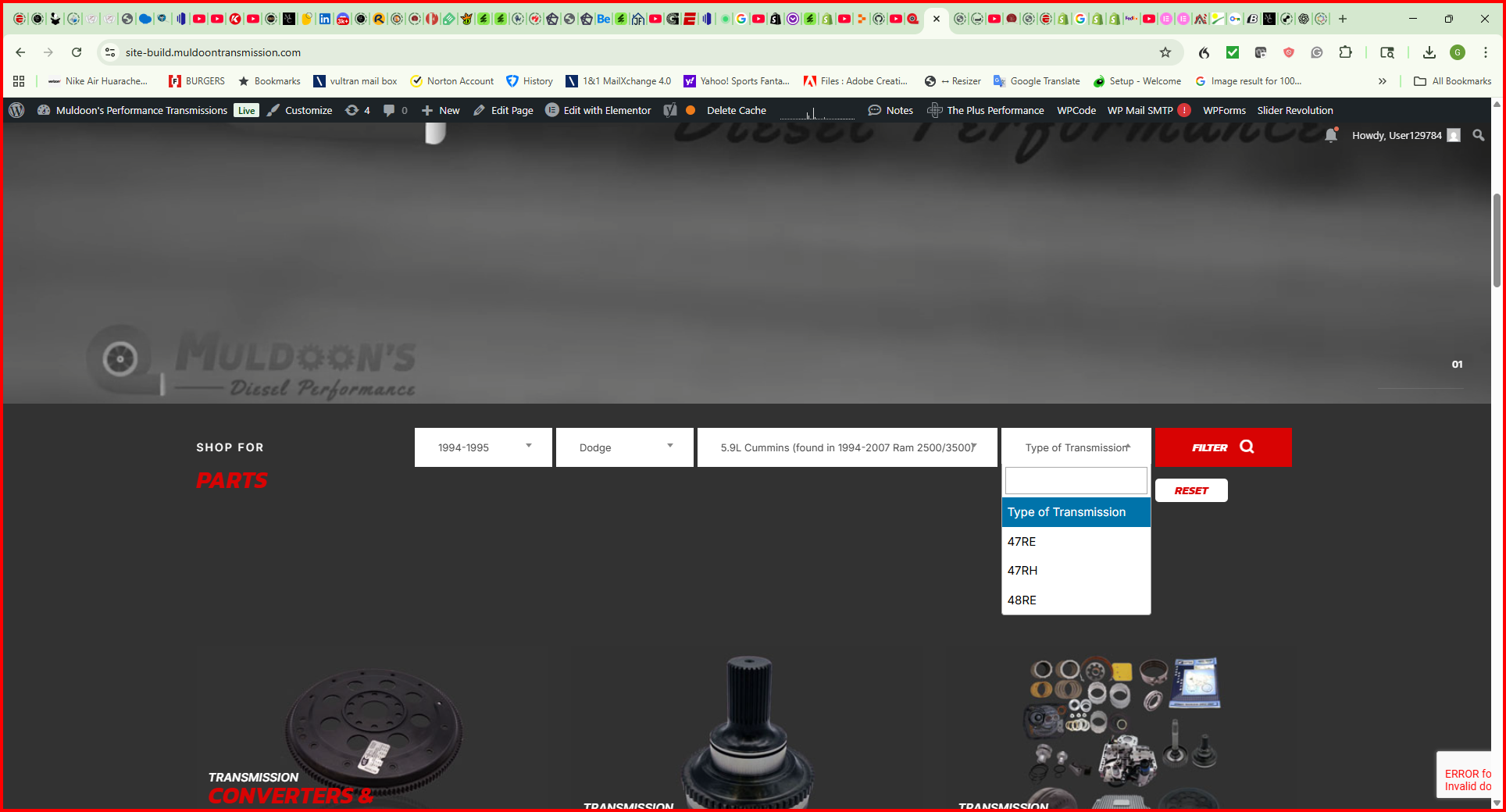Click the Chrome downloads icon in the toolbar
Screen dimensions: 1506x812
coord(1429,52)
